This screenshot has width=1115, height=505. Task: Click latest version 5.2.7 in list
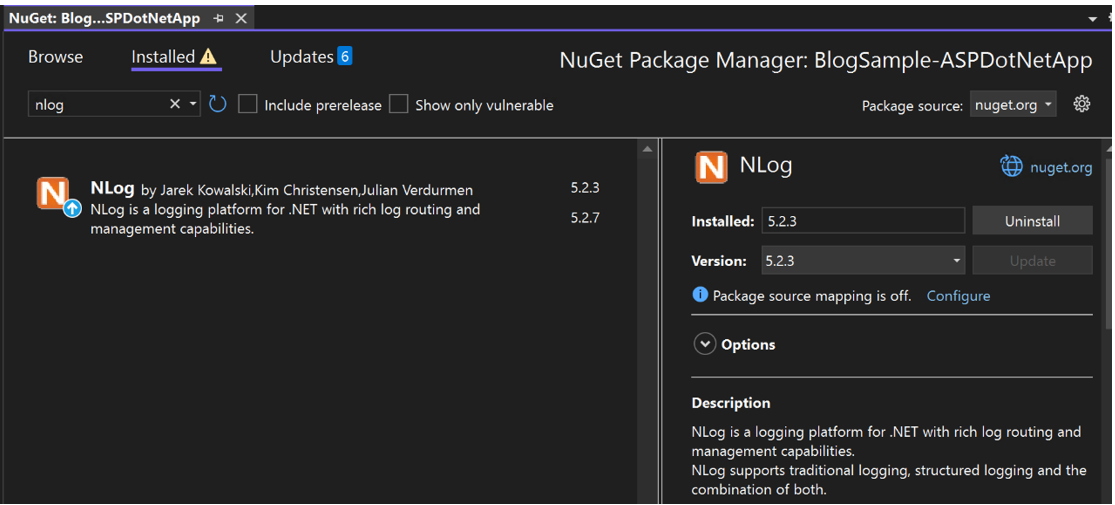click(x=585, y=218)
